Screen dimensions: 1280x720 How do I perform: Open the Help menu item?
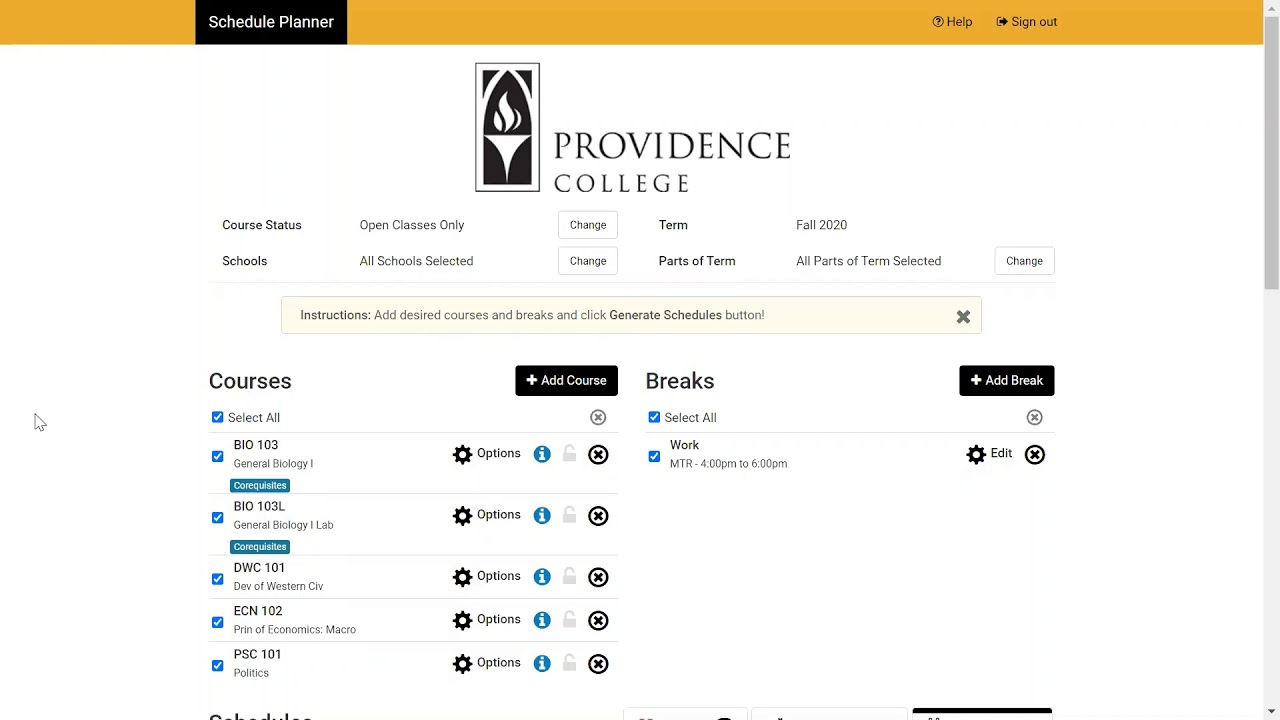952,22
